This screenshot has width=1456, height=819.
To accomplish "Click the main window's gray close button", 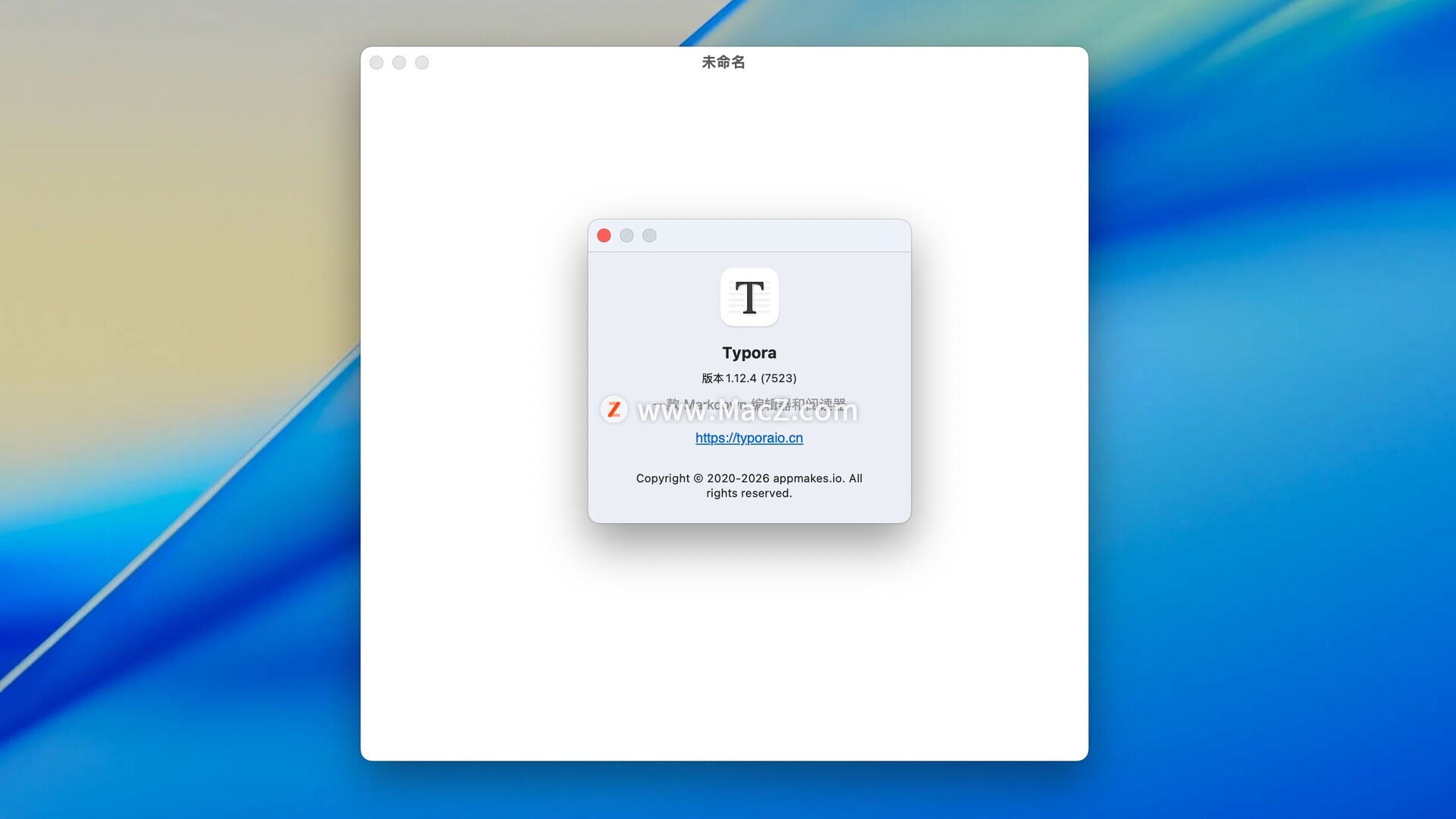I will tap(377, 63).
